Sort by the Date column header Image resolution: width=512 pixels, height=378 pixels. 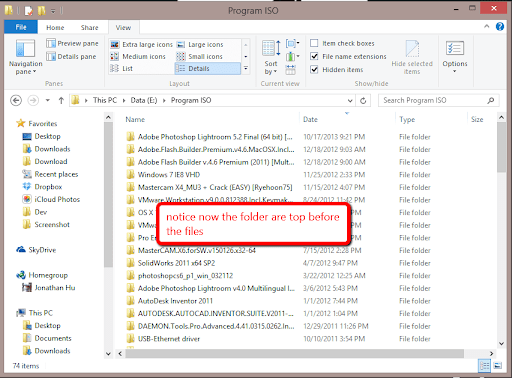pyautogui.click(x=310, y=119)
